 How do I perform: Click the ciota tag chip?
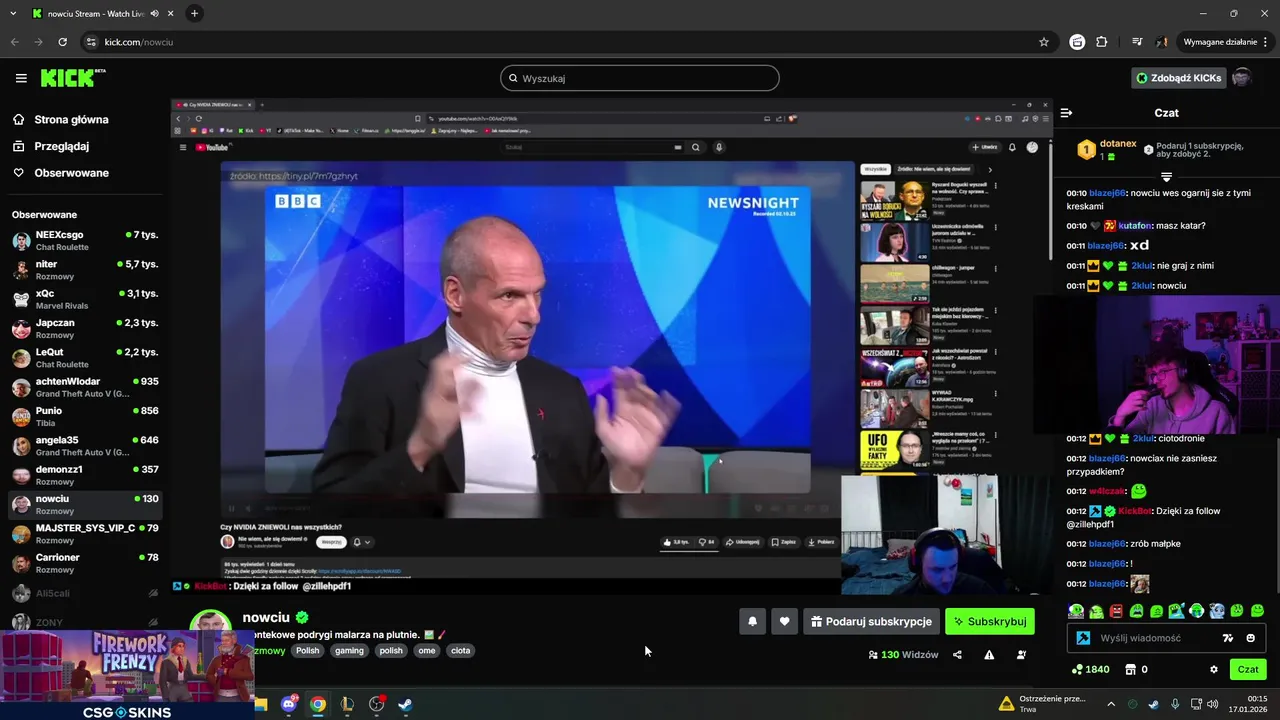click(460, 650)
